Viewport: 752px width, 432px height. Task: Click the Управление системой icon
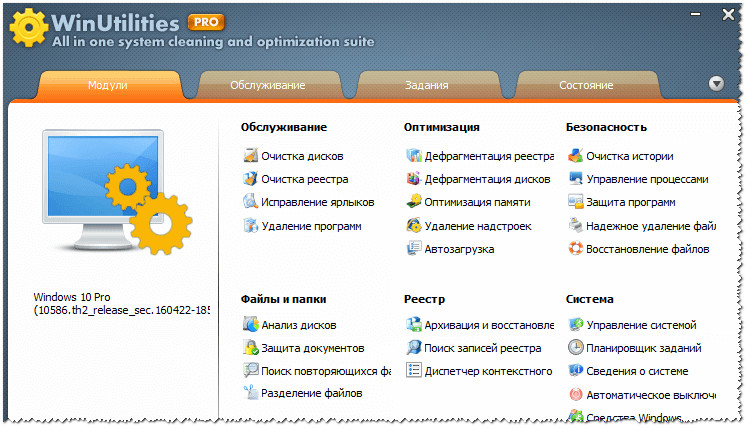pos(576,324)
